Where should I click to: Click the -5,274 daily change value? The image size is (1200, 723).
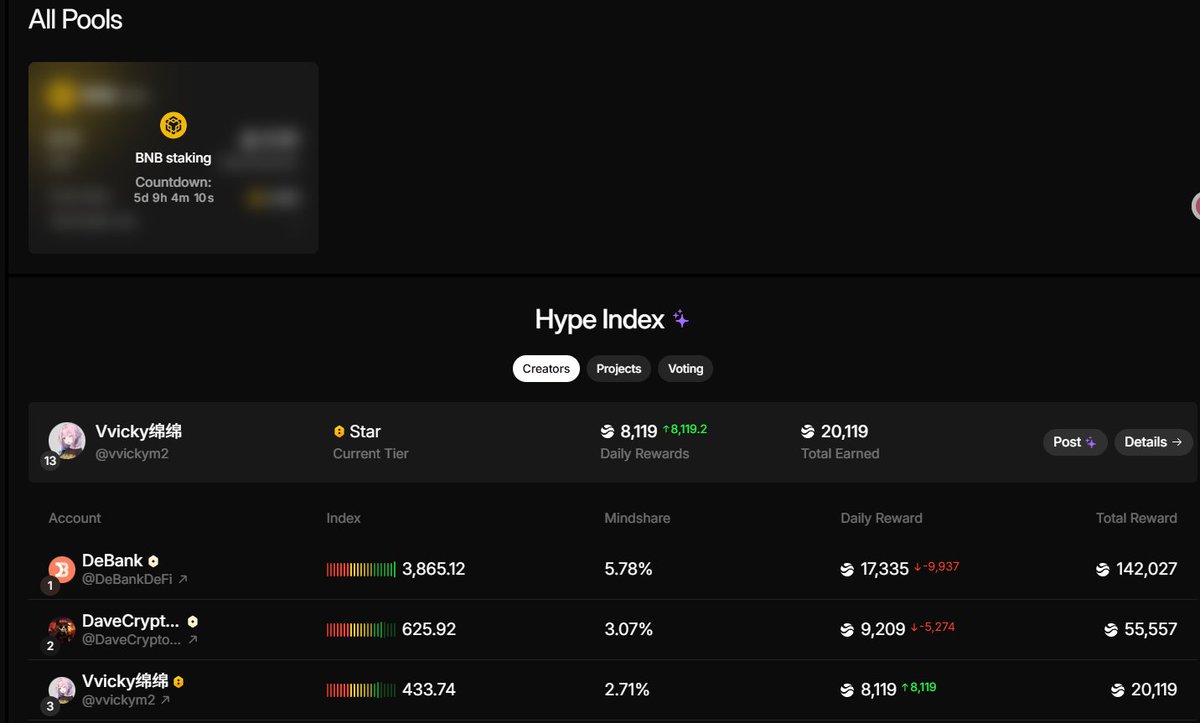pyautogui.click(x=933, y=627)
